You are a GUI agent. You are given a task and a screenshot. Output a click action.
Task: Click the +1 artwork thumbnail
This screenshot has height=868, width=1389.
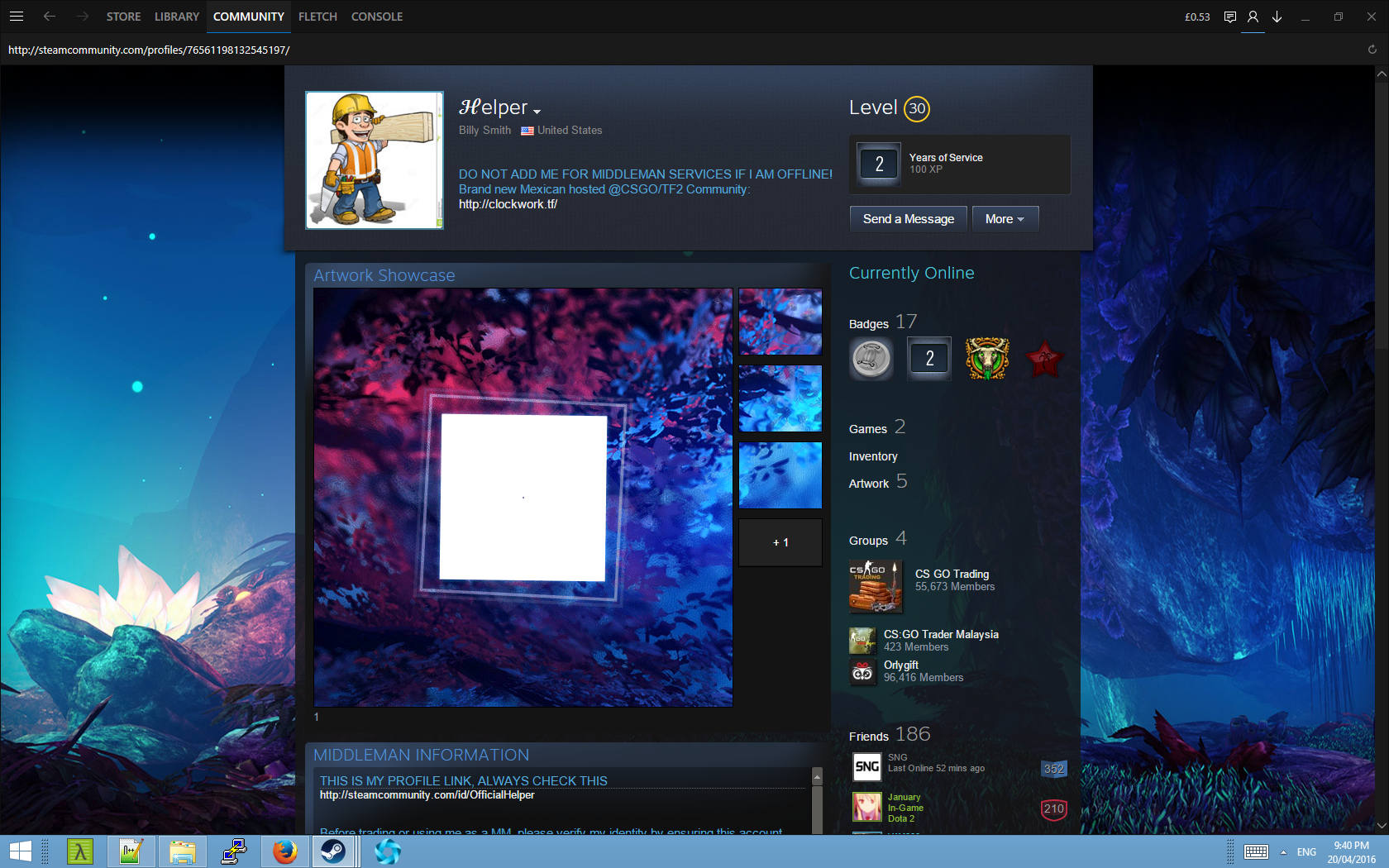[780, 542]
